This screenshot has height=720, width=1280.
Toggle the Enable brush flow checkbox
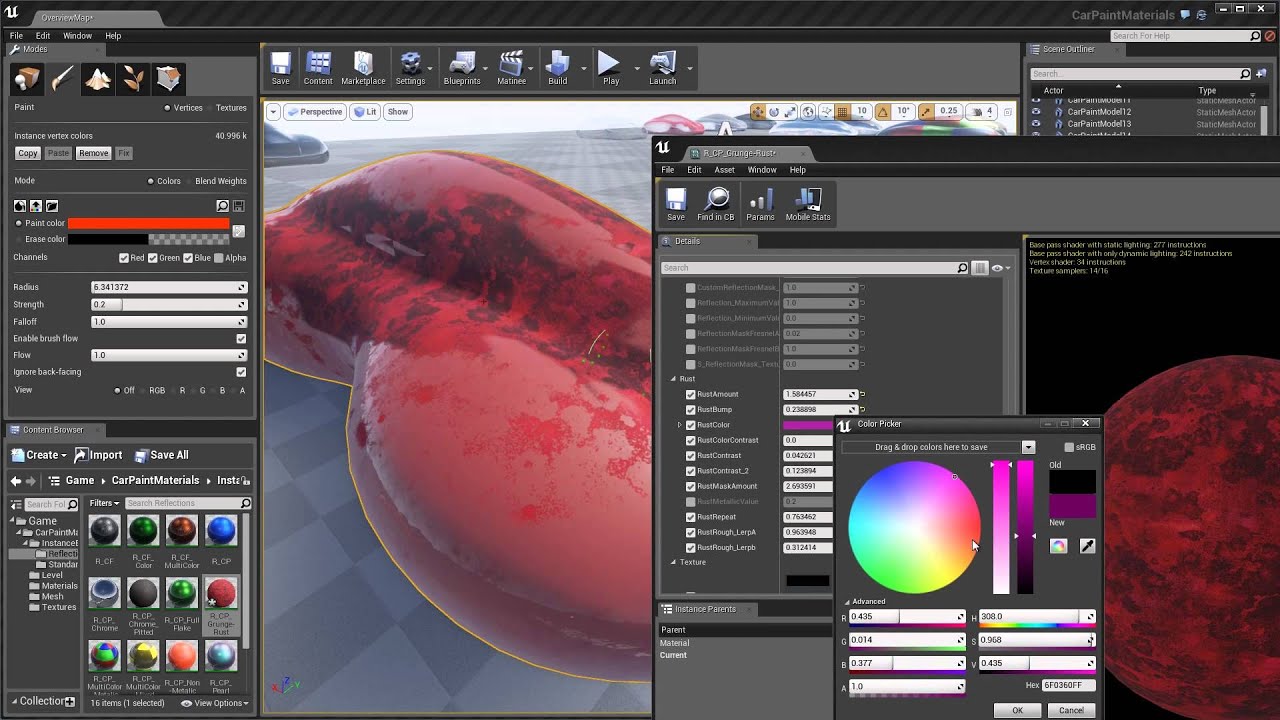[x=241, y=339]
